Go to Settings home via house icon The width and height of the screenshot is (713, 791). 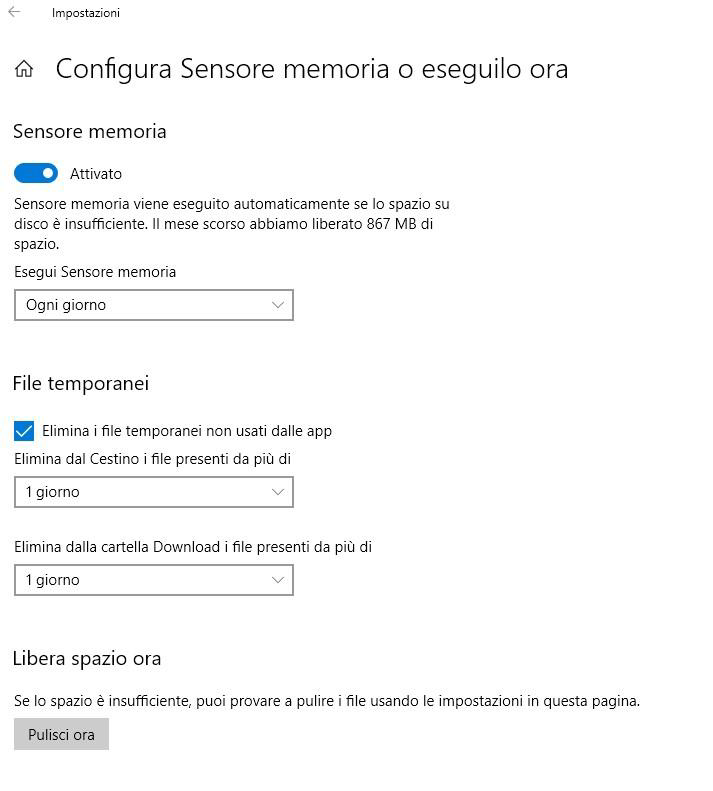point(24,69)
